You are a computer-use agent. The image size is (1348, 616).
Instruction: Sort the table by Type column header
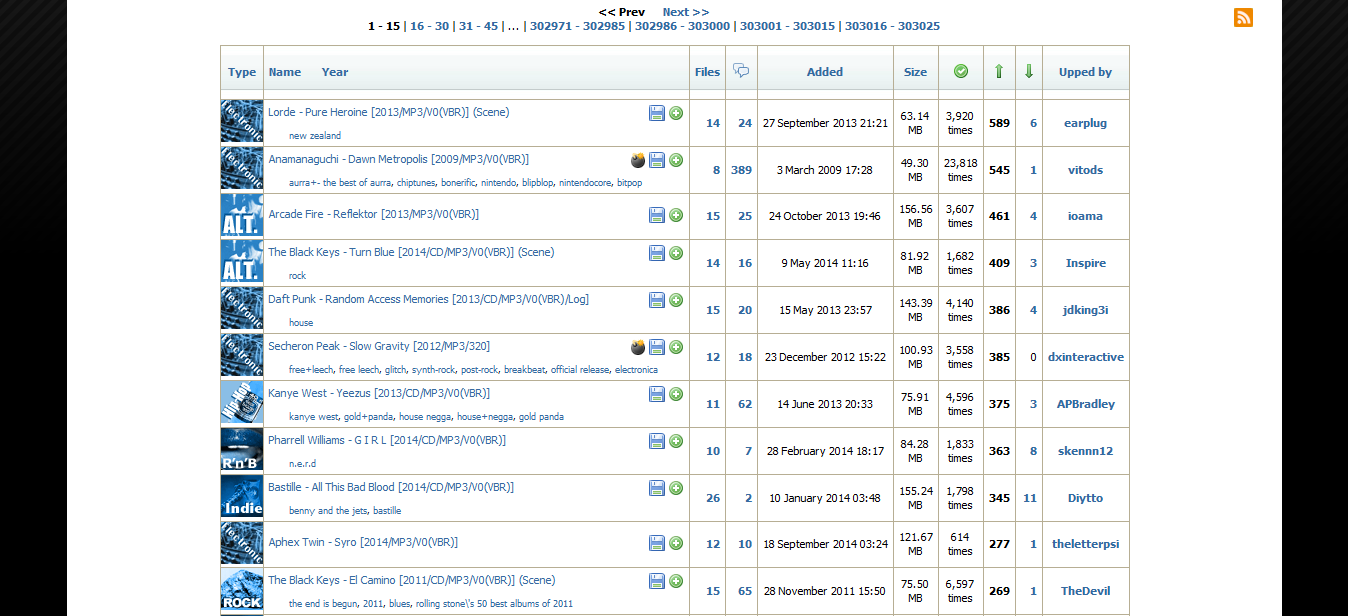pos(242,72)
